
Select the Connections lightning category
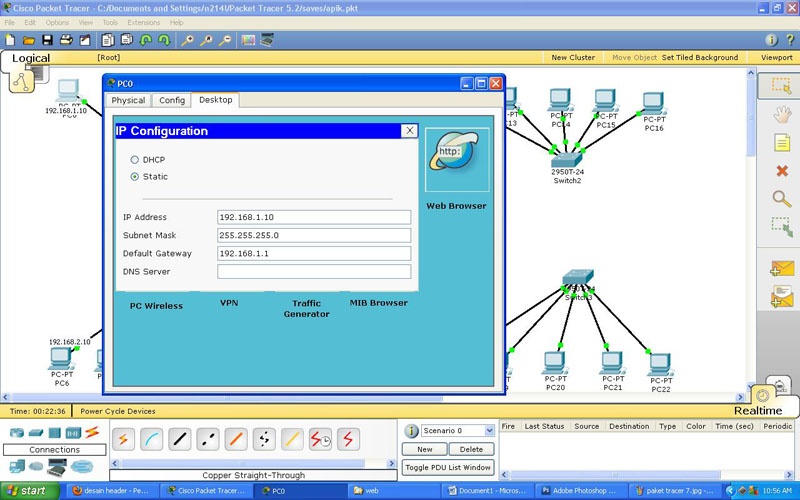tap(92, 433)
